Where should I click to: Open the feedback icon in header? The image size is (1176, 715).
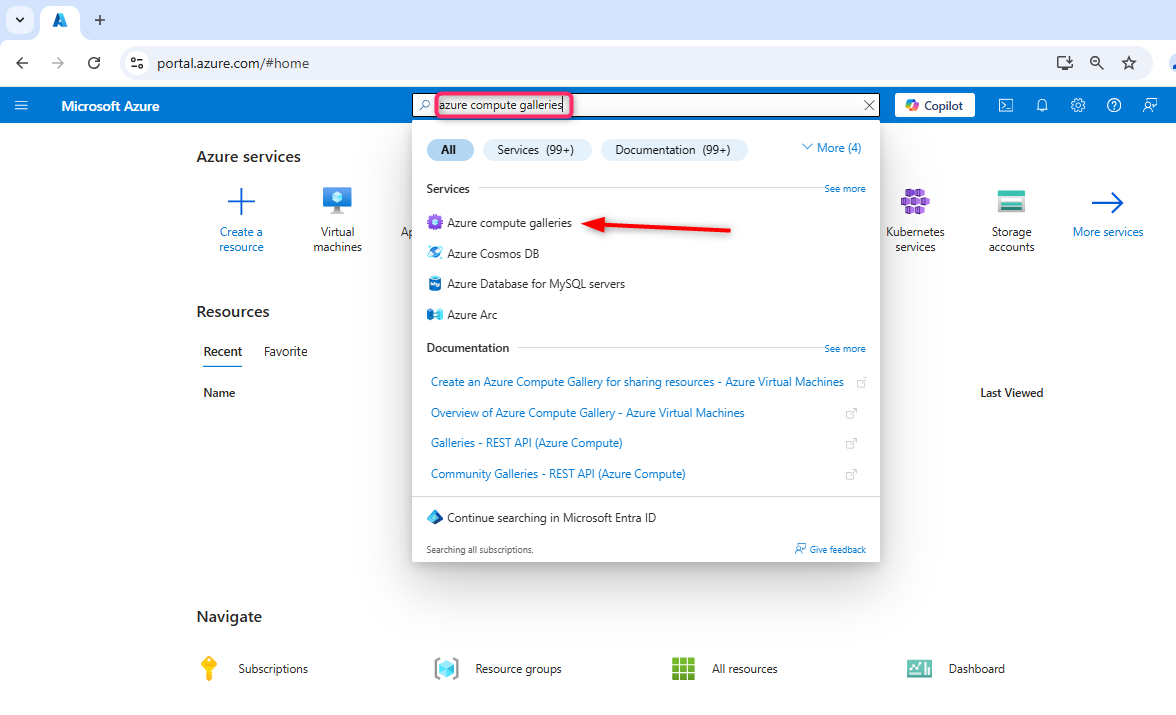1150,106
